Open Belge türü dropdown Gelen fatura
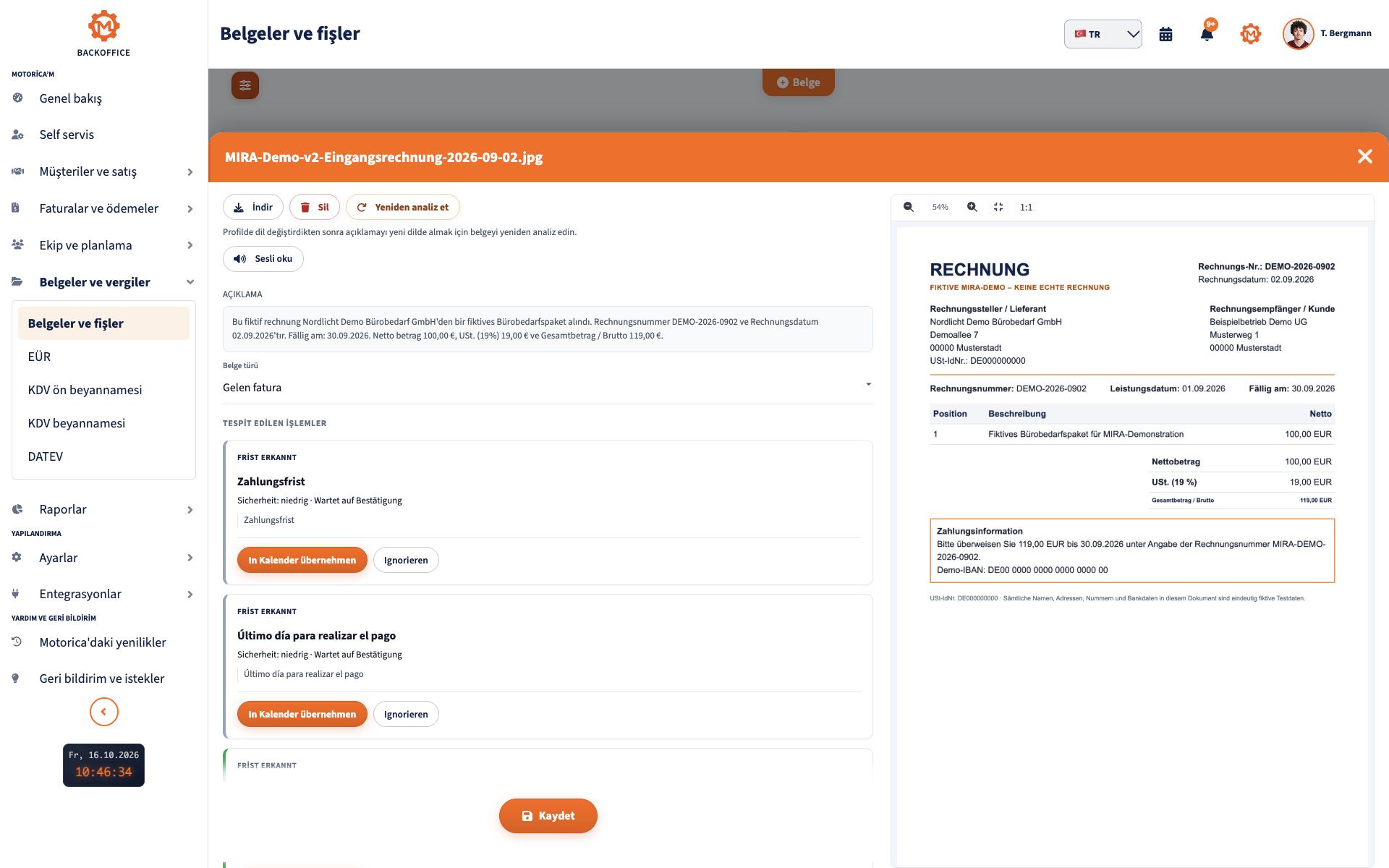This screenshot has height=868, width=1389. pos(547,388)
